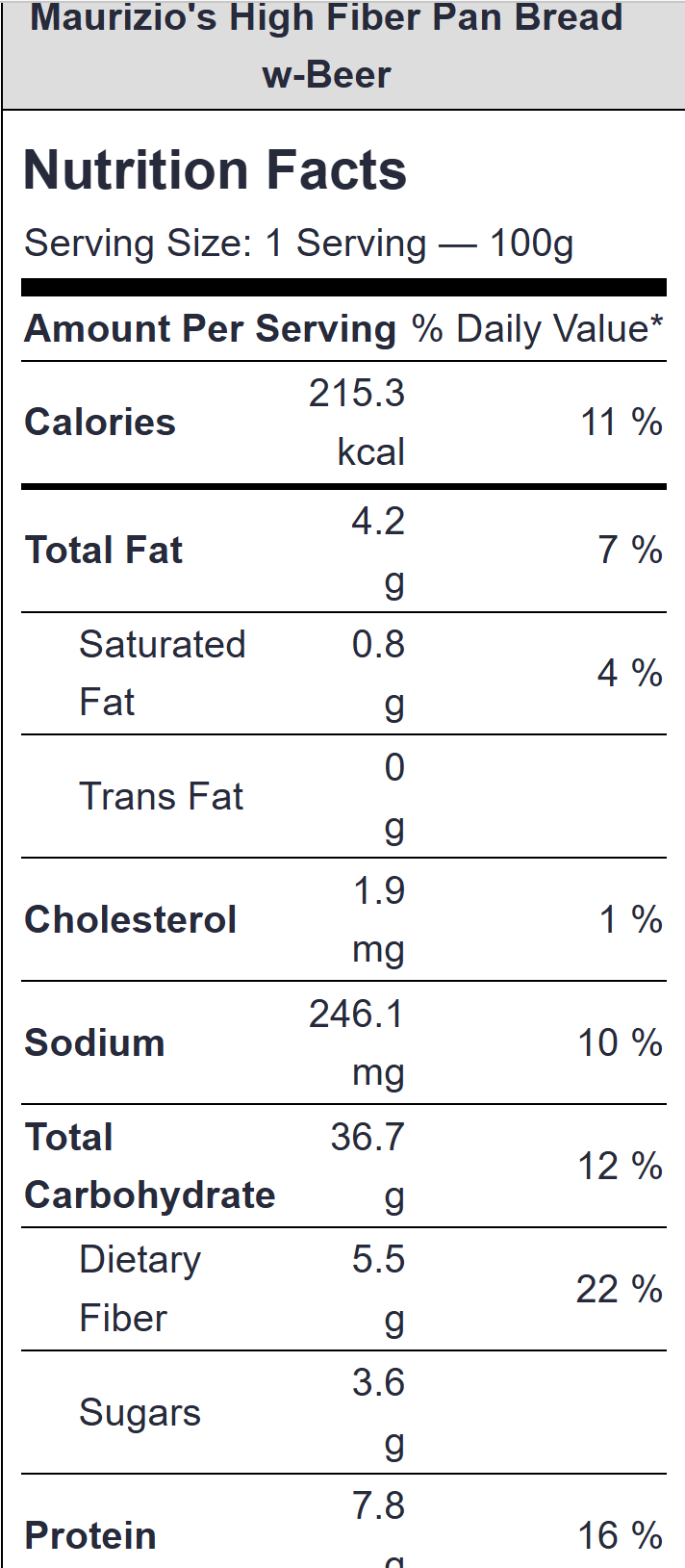Viewport: 685px width, 1568px height.
Task: Select the Sugars row label
Action: click(140, 1413)
